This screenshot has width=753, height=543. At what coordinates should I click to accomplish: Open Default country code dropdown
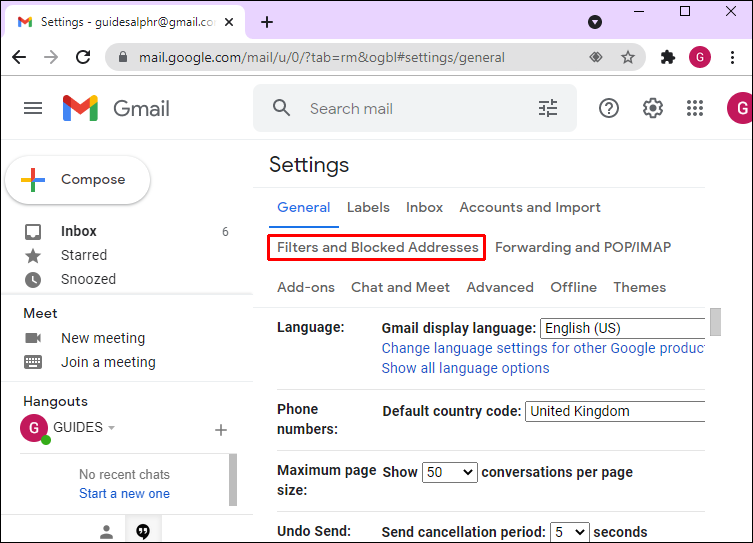click(x=615, y=411)
